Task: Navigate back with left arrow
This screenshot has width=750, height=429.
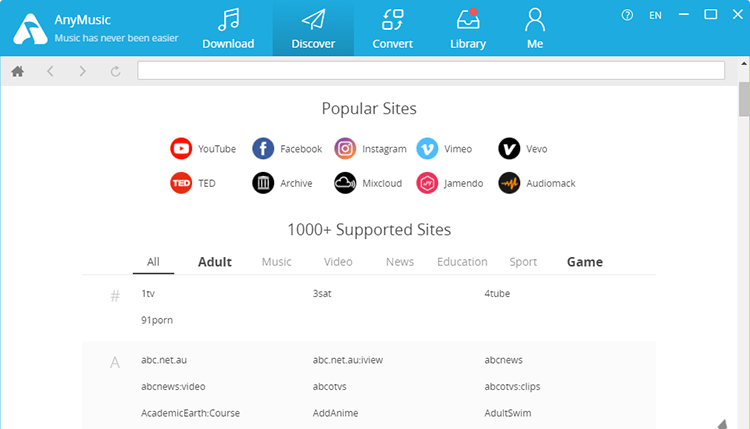Action: 50,71
